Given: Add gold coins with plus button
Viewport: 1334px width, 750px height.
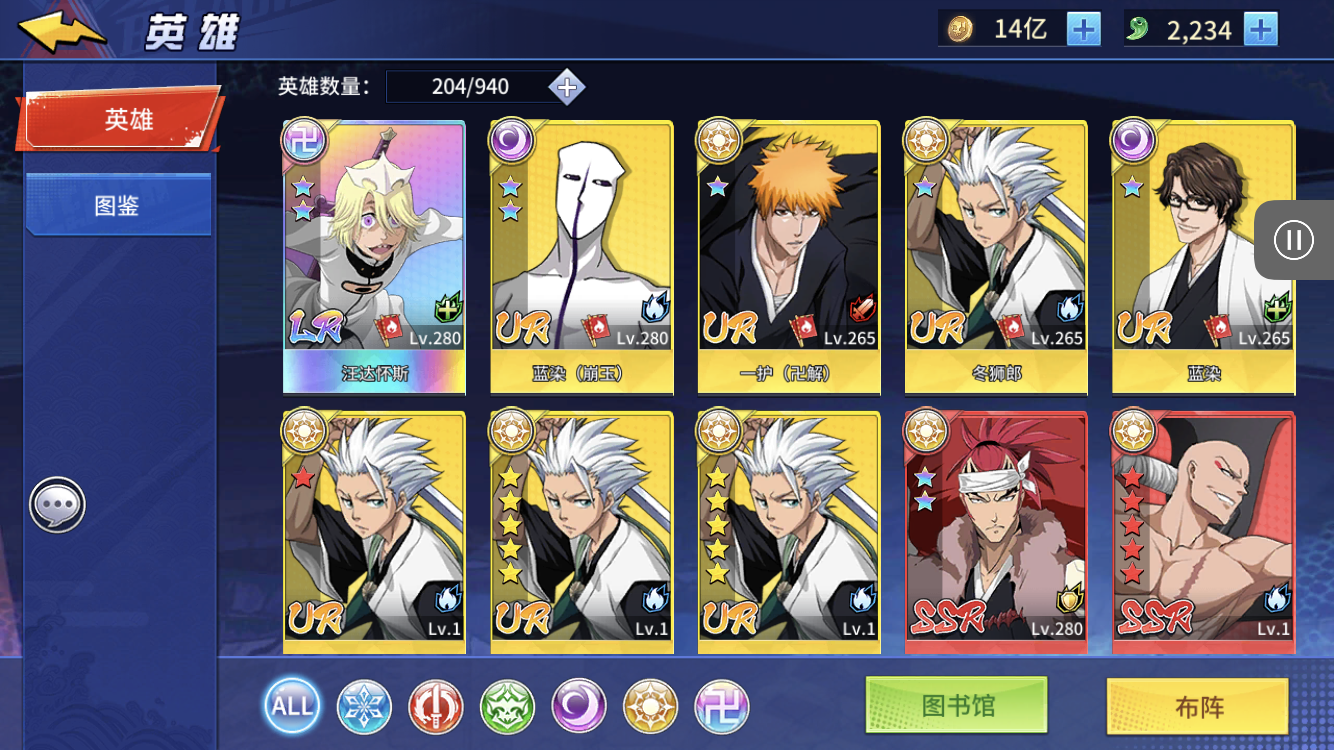Looking at the screenshot, I should tap(1083, 29).
